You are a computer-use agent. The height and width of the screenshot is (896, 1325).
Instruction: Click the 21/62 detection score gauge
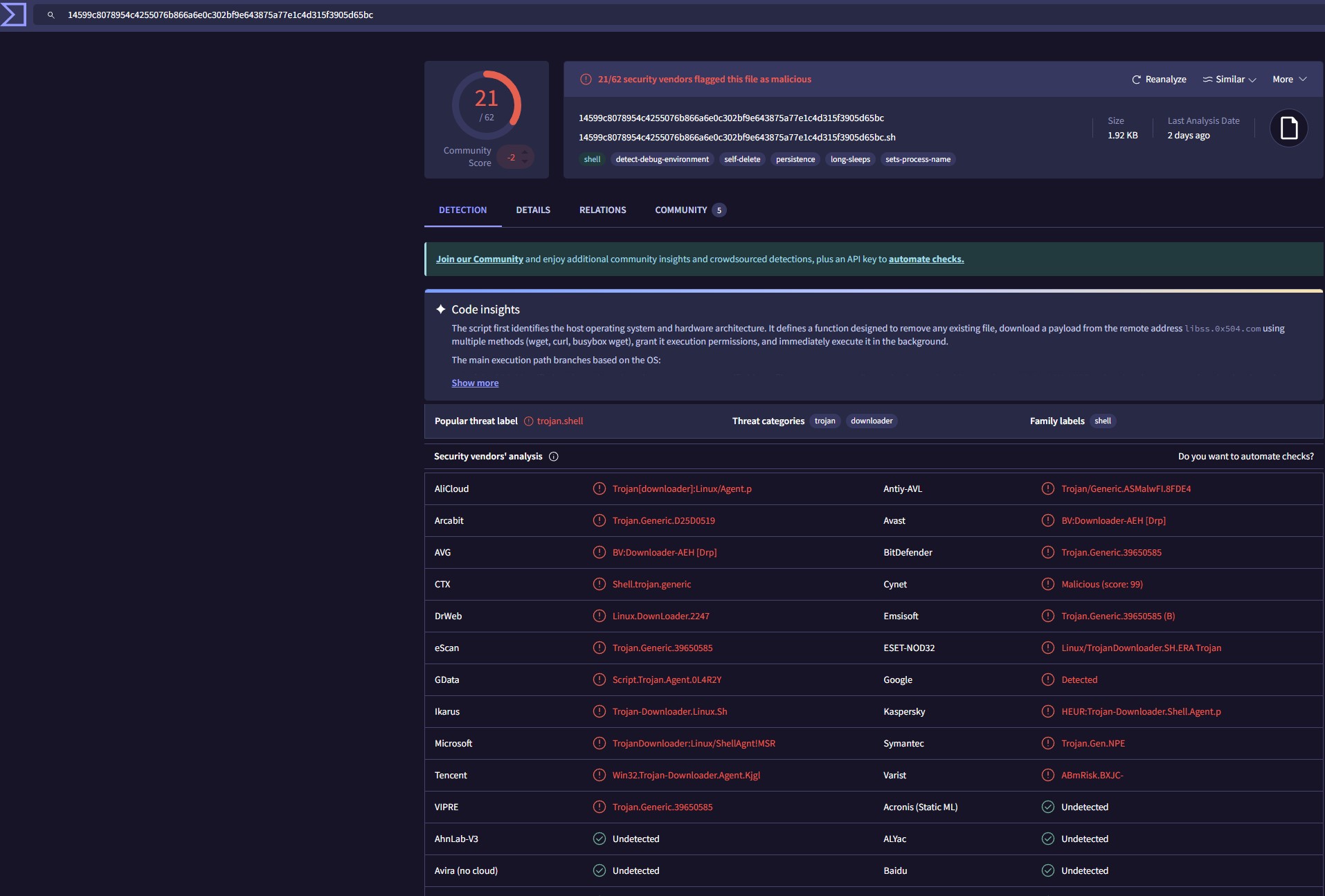click(x=487, y=105)
